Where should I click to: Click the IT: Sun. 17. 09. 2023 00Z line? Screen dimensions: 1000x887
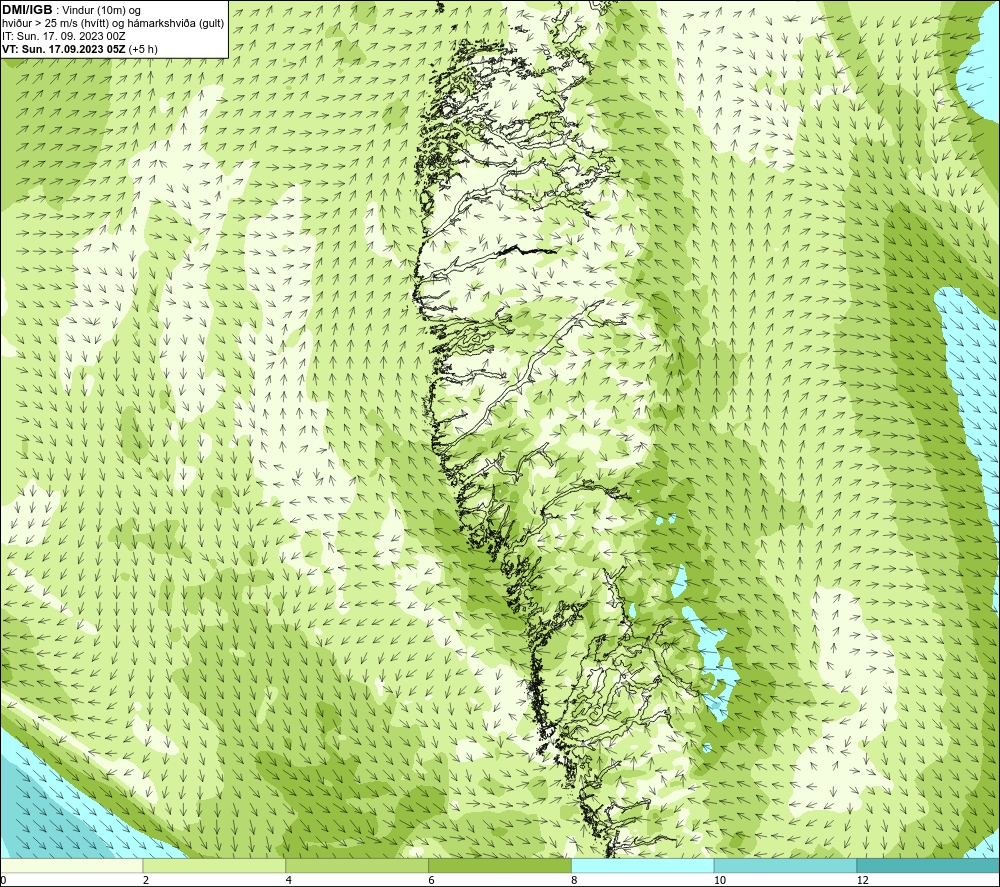point(64,36)
